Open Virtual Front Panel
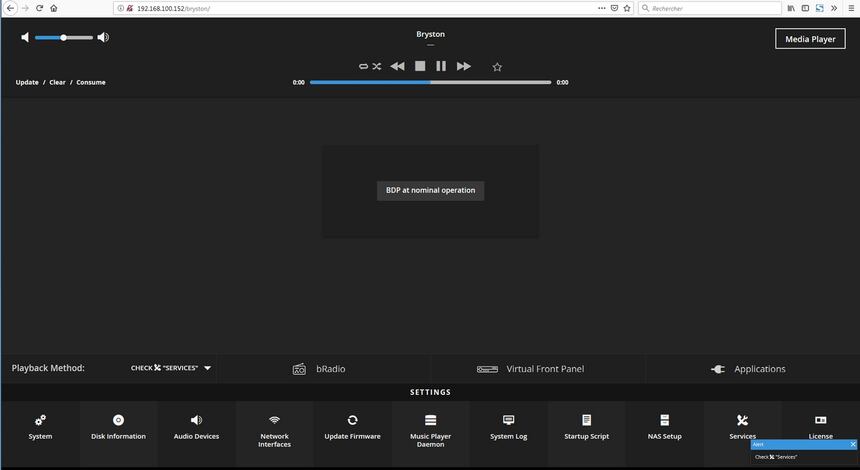This screenshot has height=470, width=860. (x=530, y=369)
